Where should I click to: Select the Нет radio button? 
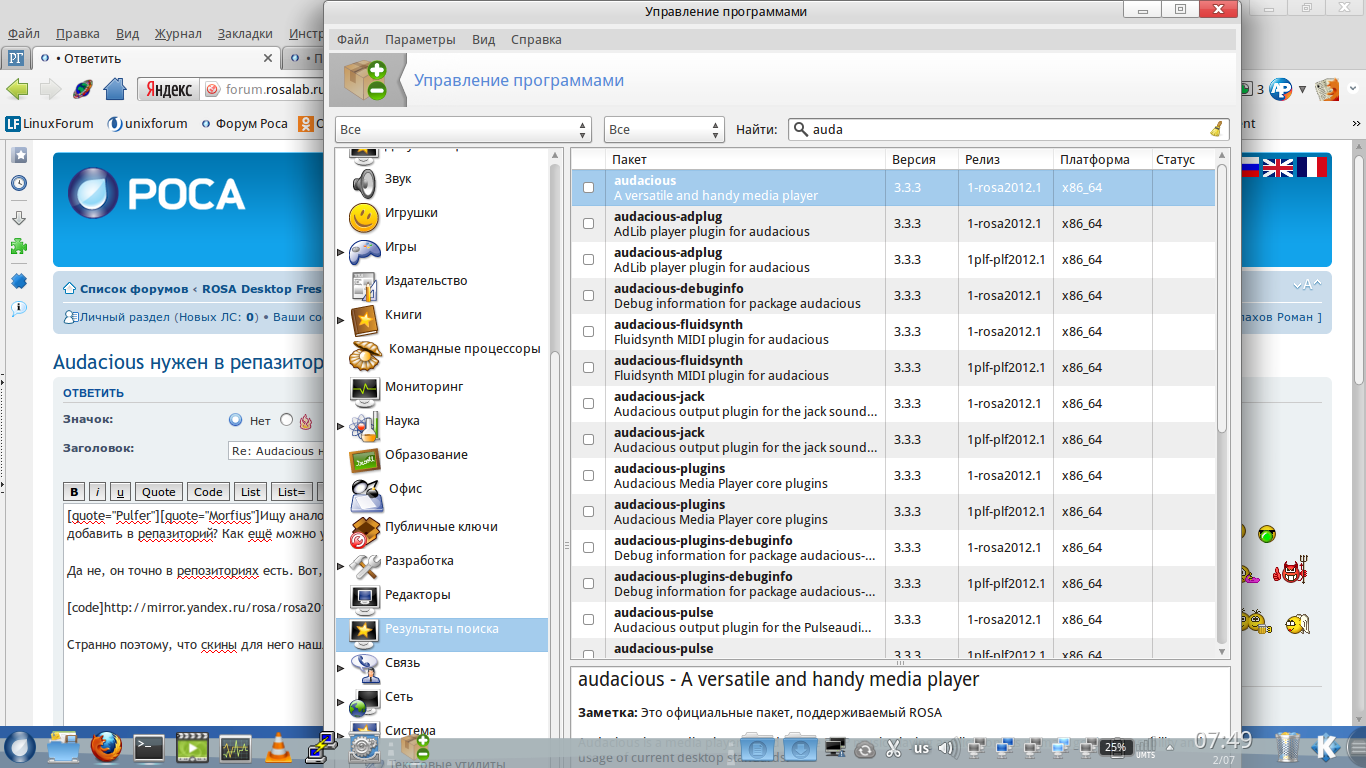click(236, 420)
